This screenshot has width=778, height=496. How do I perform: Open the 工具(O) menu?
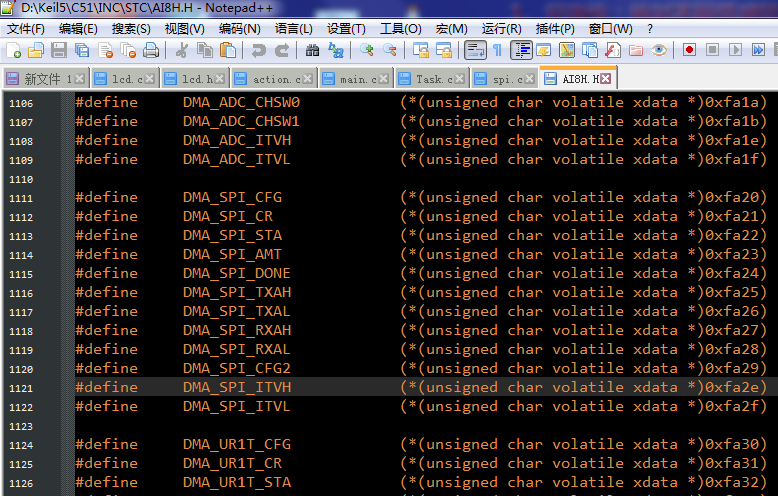[x=400, y=29]
